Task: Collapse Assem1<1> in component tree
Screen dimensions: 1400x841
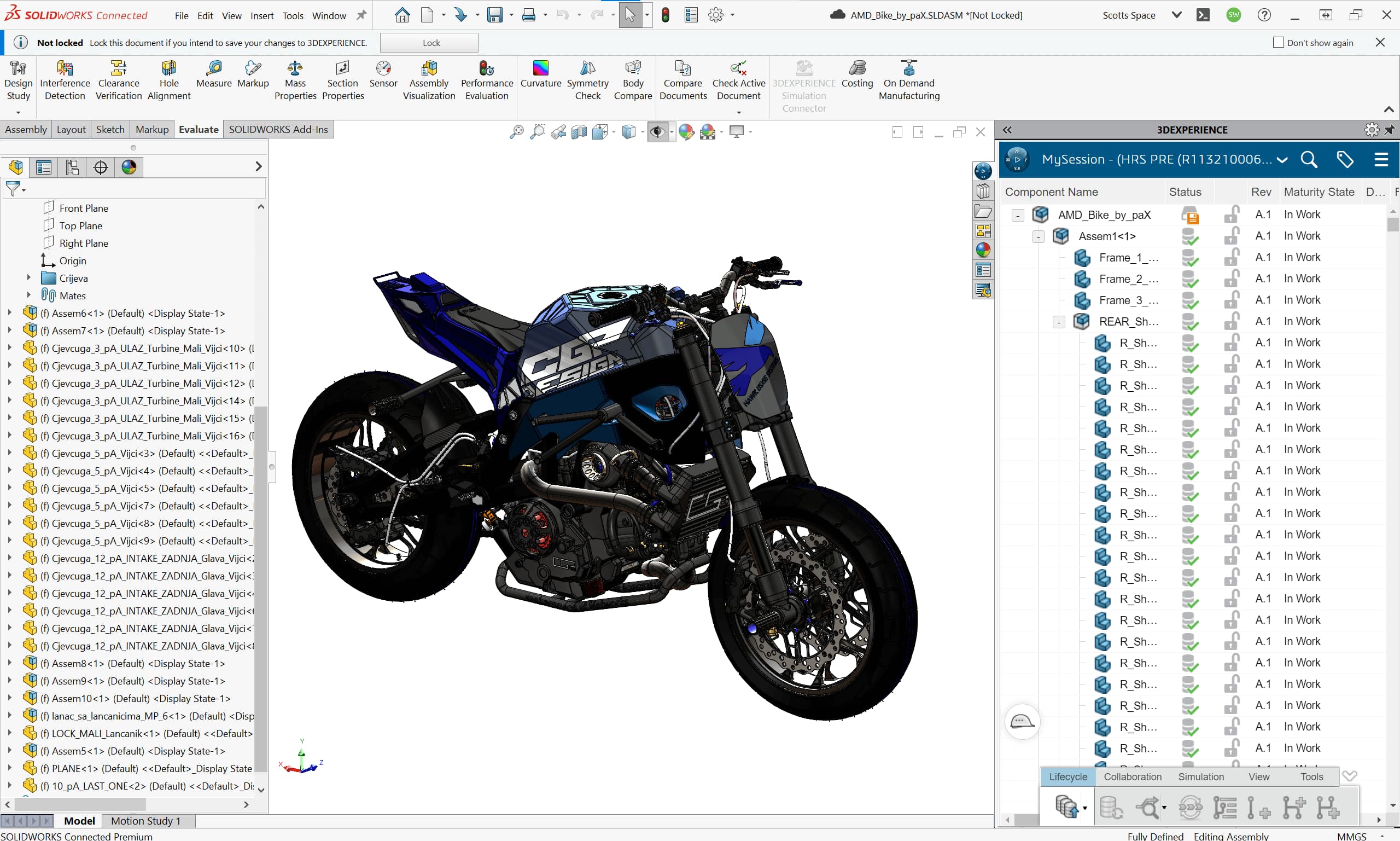Action: 1038,237
